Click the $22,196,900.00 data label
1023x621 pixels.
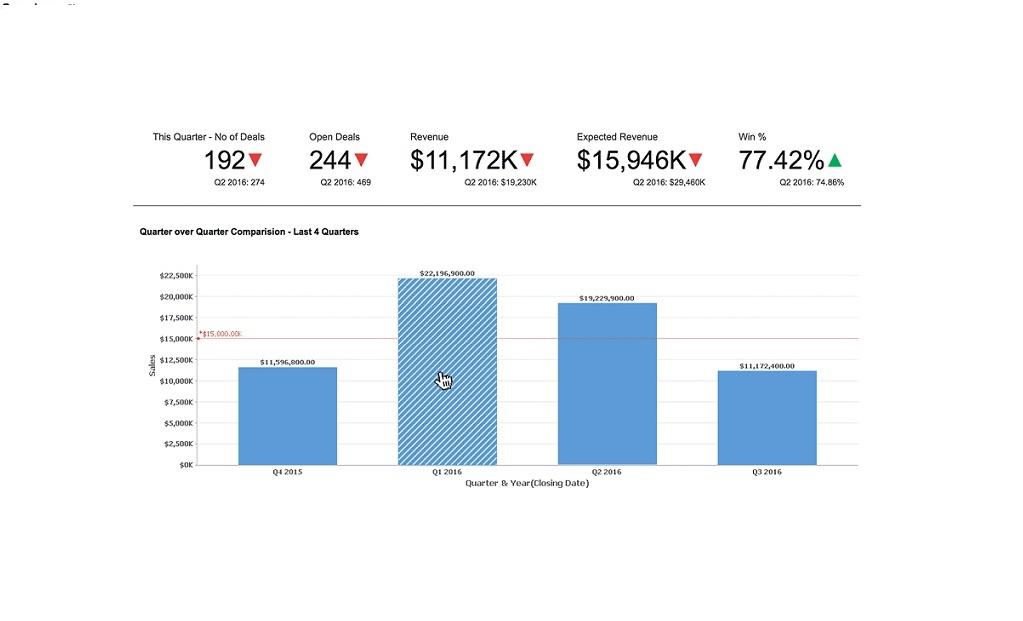click(447, 273)
